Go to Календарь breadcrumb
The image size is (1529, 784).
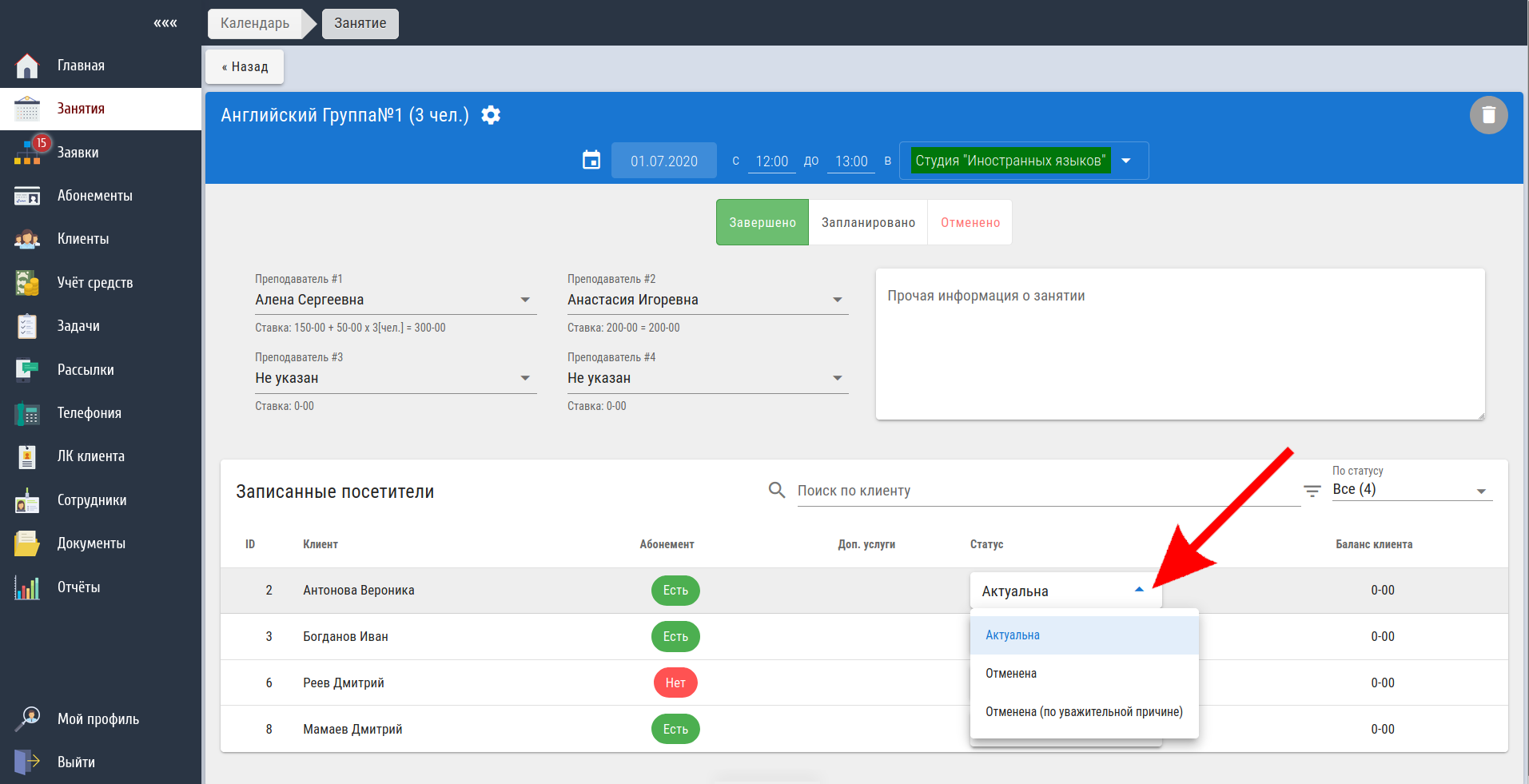(x=255, y=23)
